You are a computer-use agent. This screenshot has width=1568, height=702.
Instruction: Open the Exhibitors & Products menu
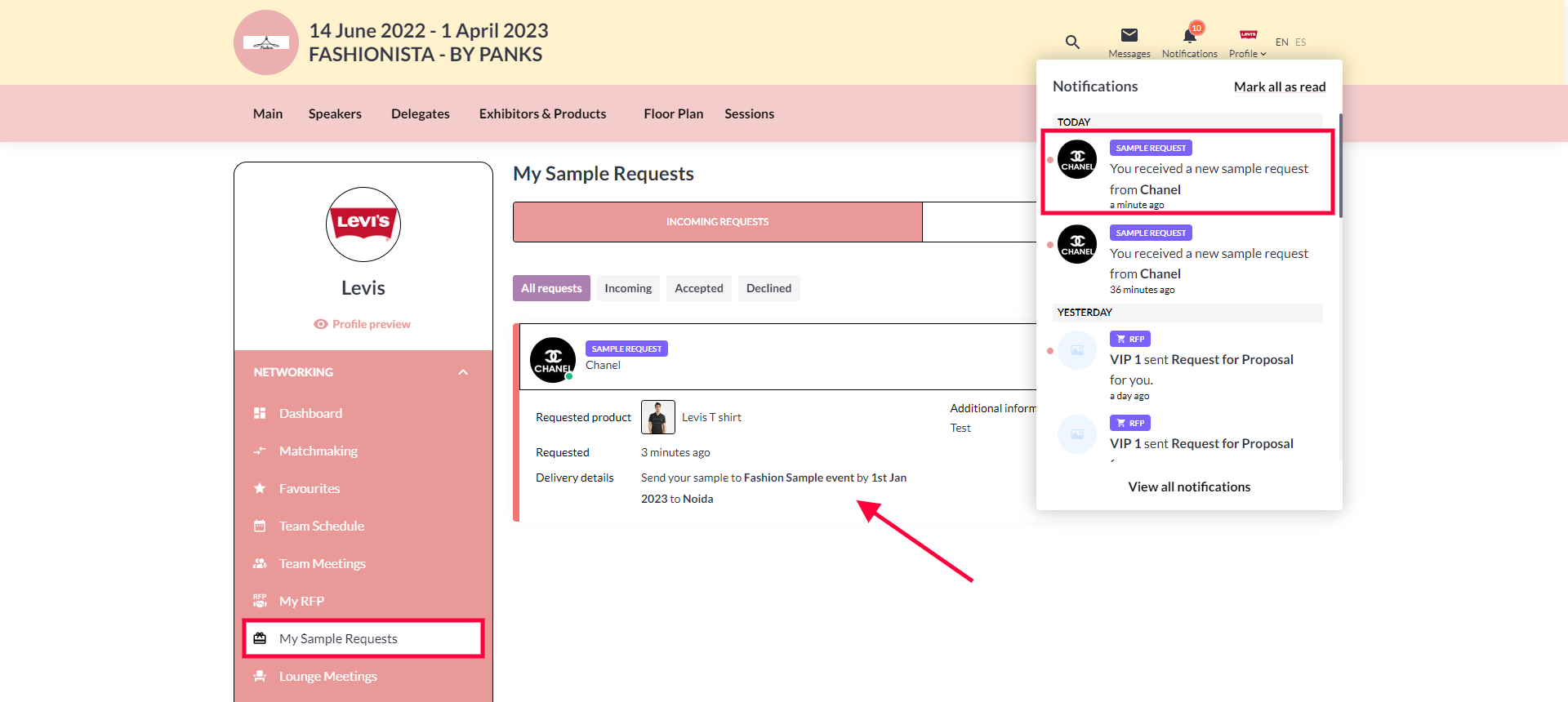(542, 114)
